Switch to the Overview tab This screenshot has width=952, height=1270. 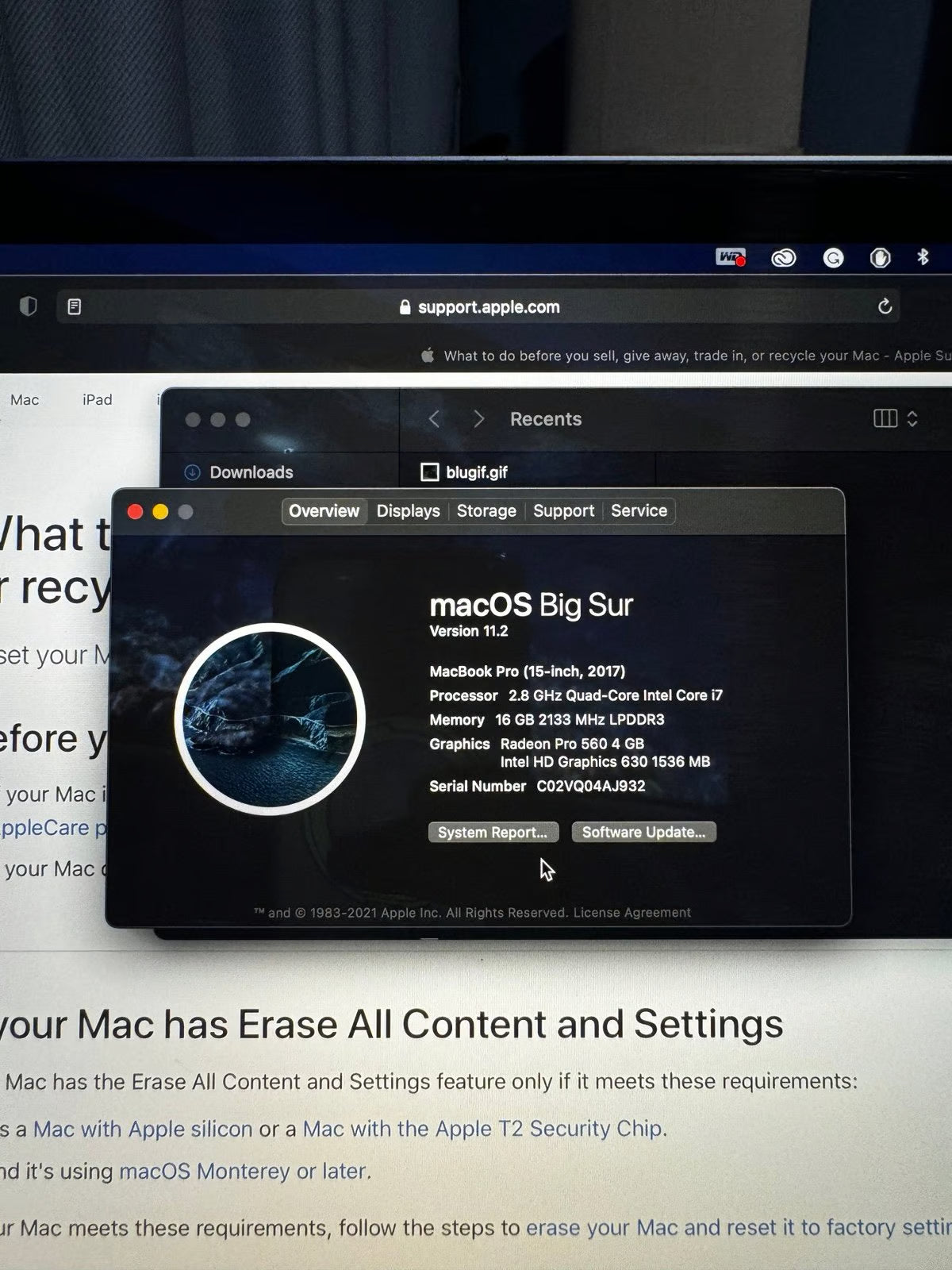[324, 510]
